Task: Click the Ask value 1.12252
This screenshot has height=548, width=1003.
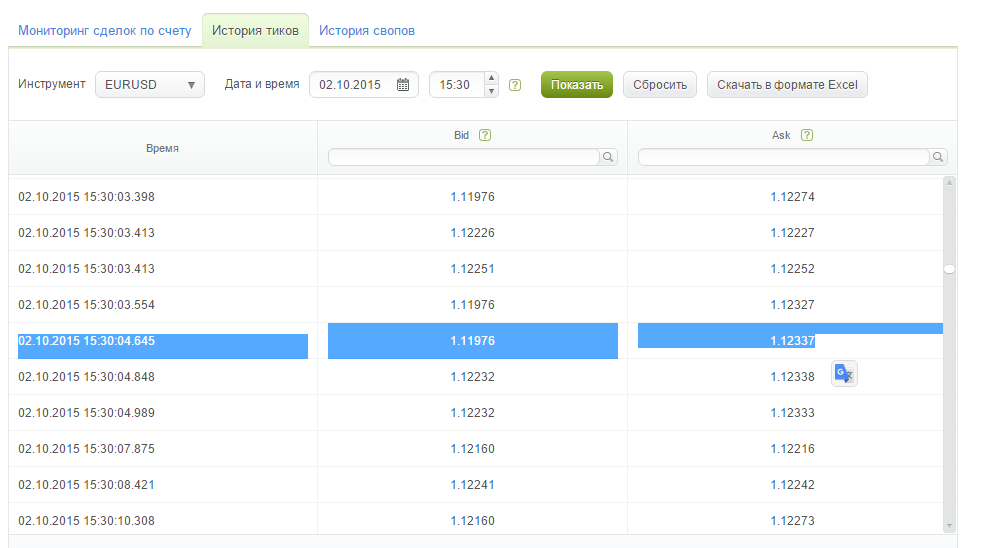Action: click(x=793, y=269)
